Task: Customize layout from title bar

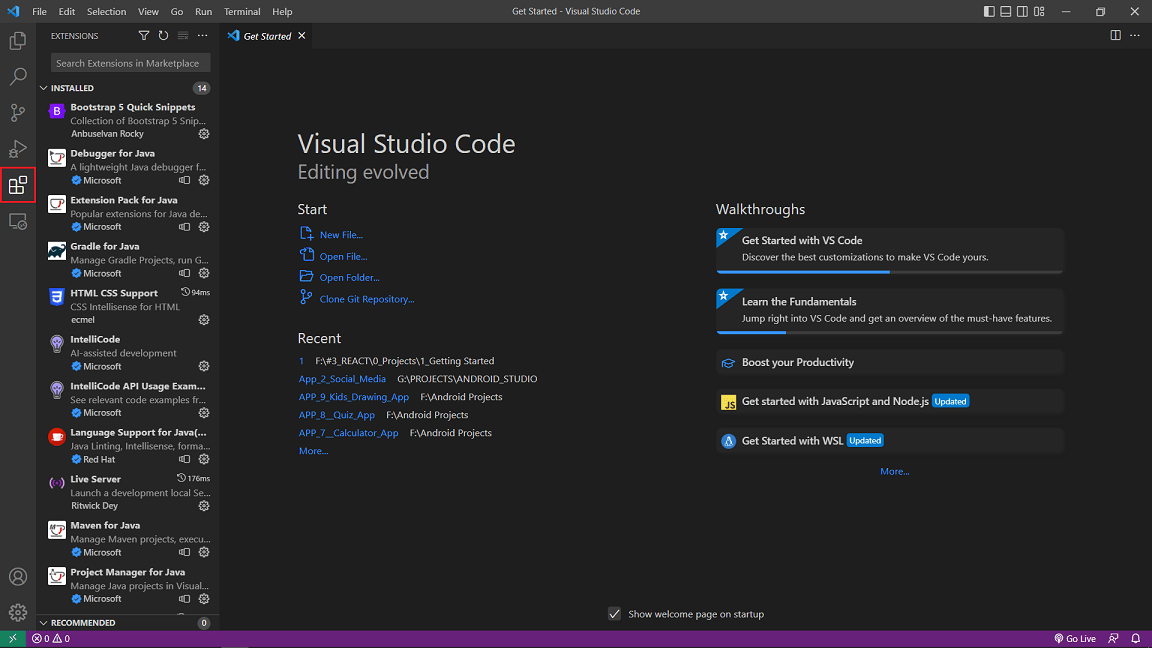Action: click(1039, 11)
